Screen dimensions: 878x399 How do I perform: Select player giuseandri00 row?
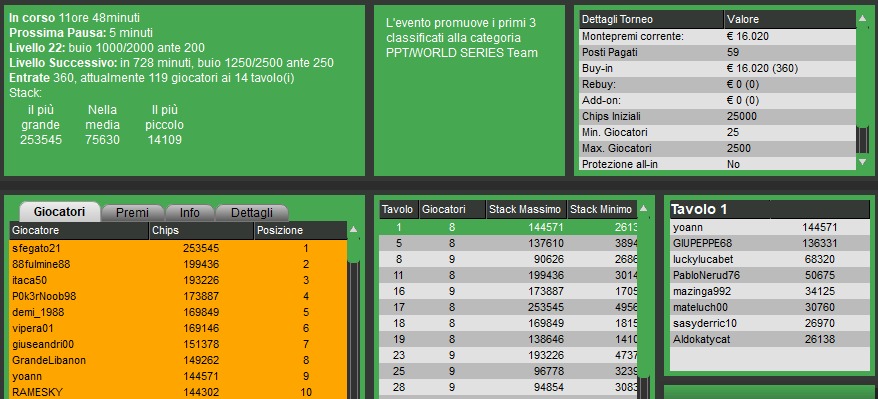[178, 344]
